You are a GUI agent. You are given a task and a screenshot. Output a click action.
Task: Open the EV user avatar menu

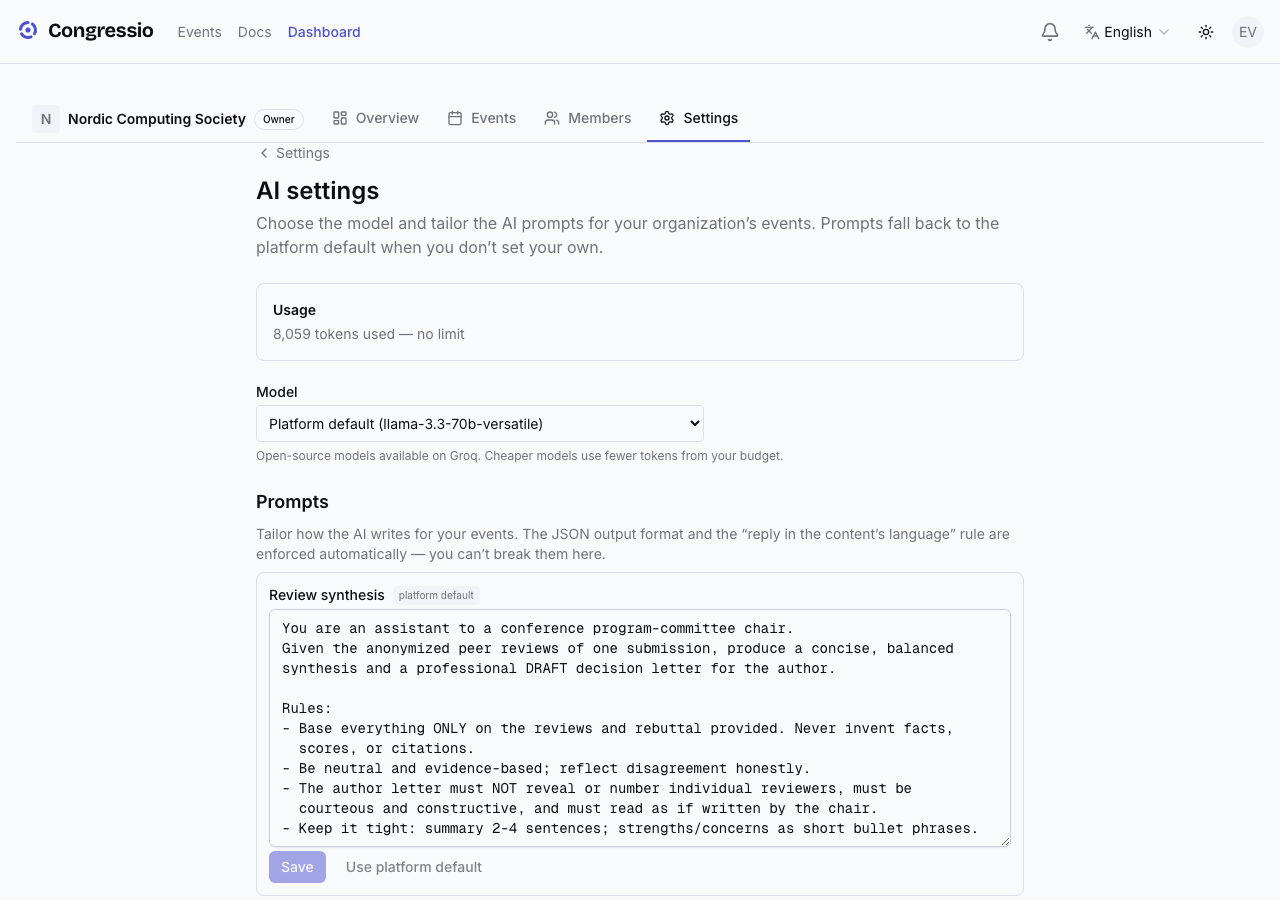[1248, 32]
